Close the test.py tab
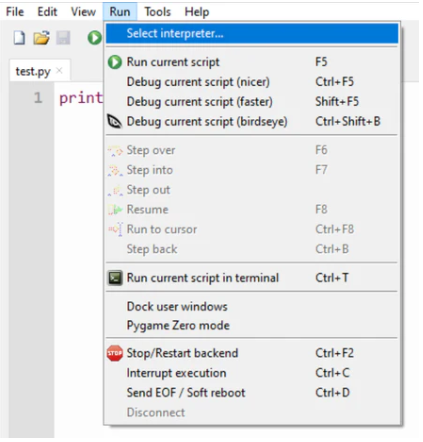 [59, 70]
